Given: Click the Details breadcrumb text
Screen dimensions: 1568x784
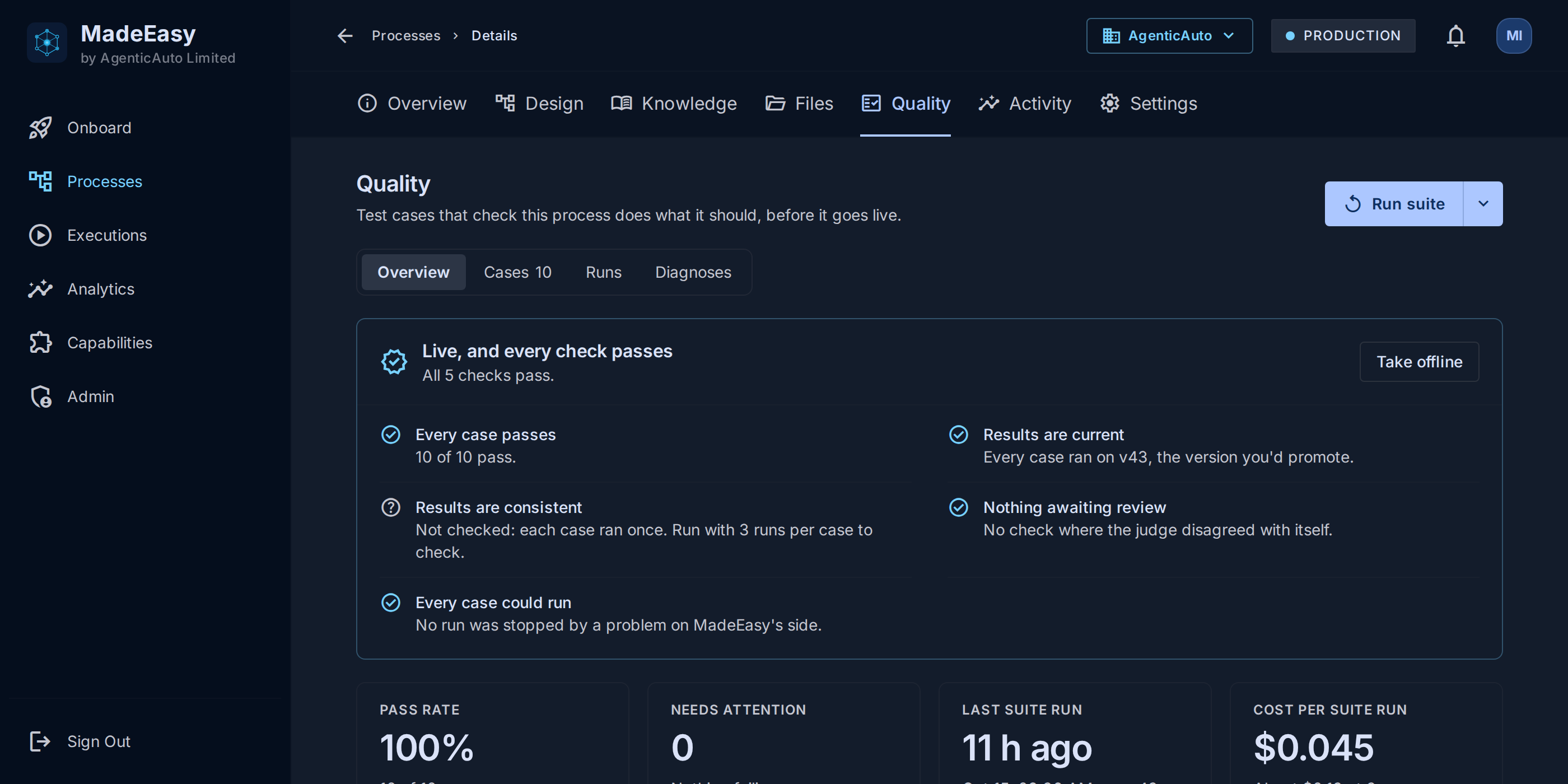Looking at the screenshot, I should click(494, 36).
